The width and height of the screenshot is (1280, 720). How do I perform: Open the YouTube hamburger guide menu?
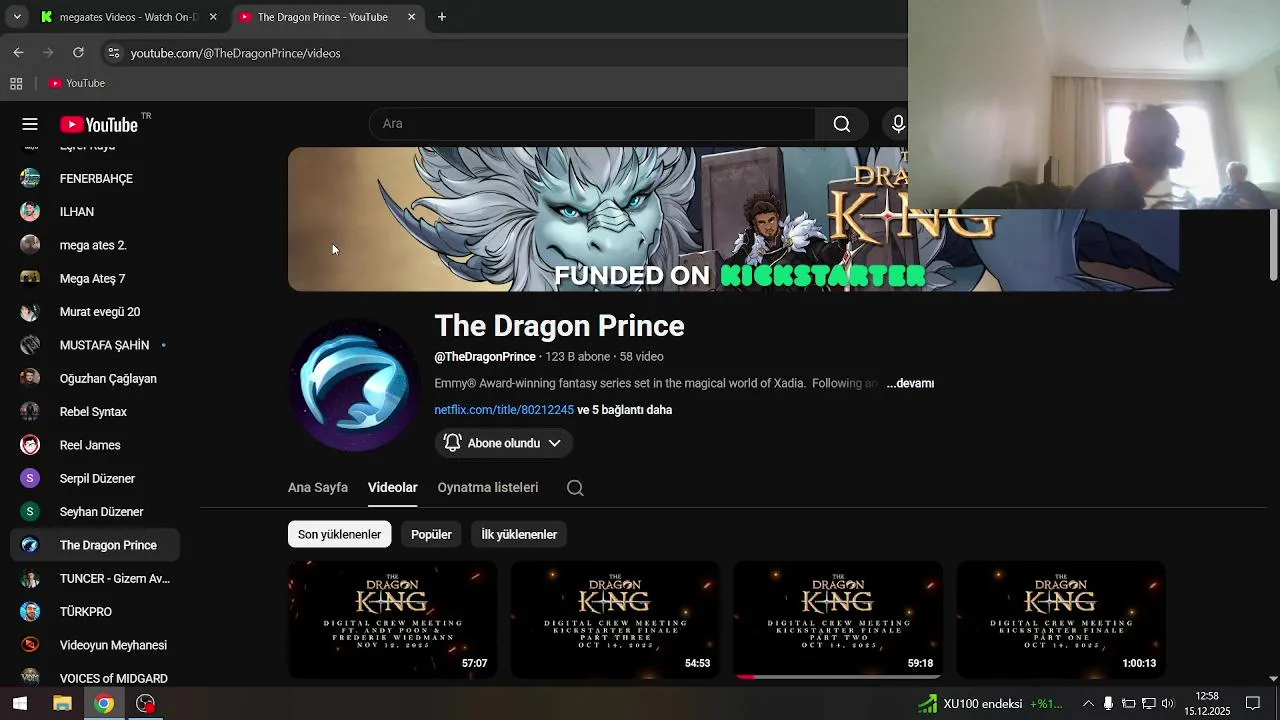pyautogui.click(x=30, y=124)
